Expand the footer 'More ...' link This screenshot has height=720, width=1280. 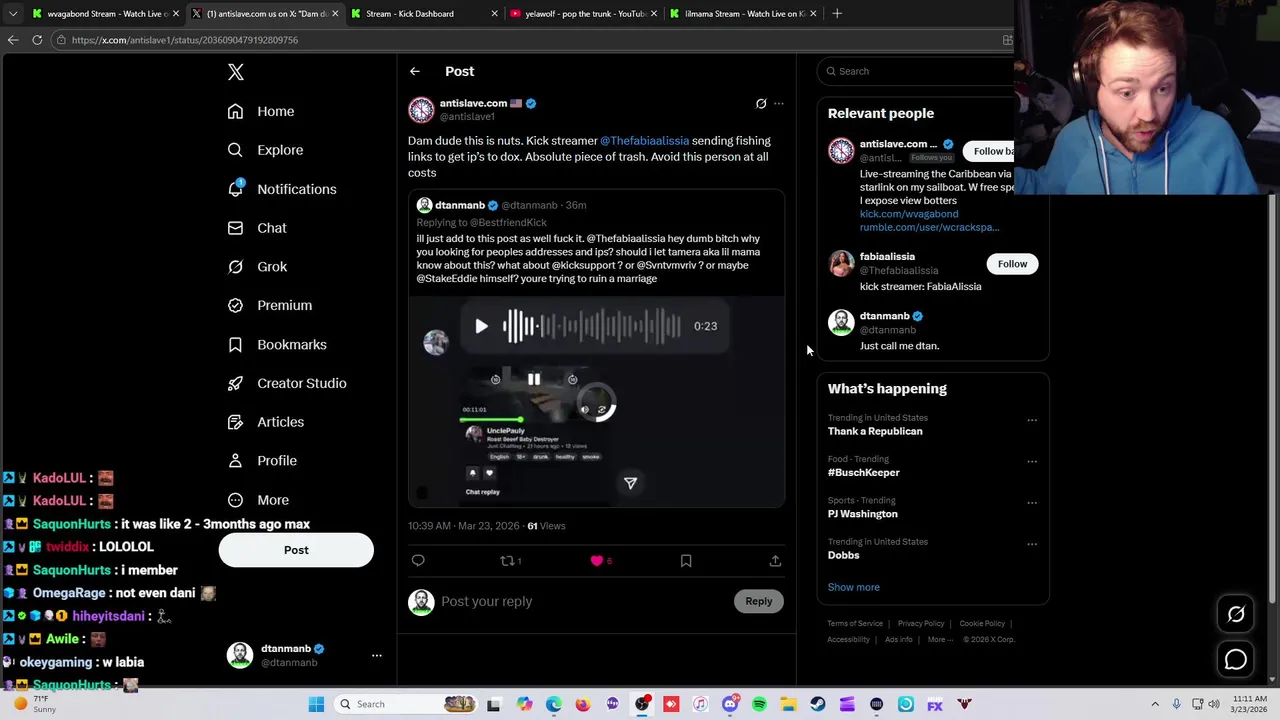[x=941, y=639]
